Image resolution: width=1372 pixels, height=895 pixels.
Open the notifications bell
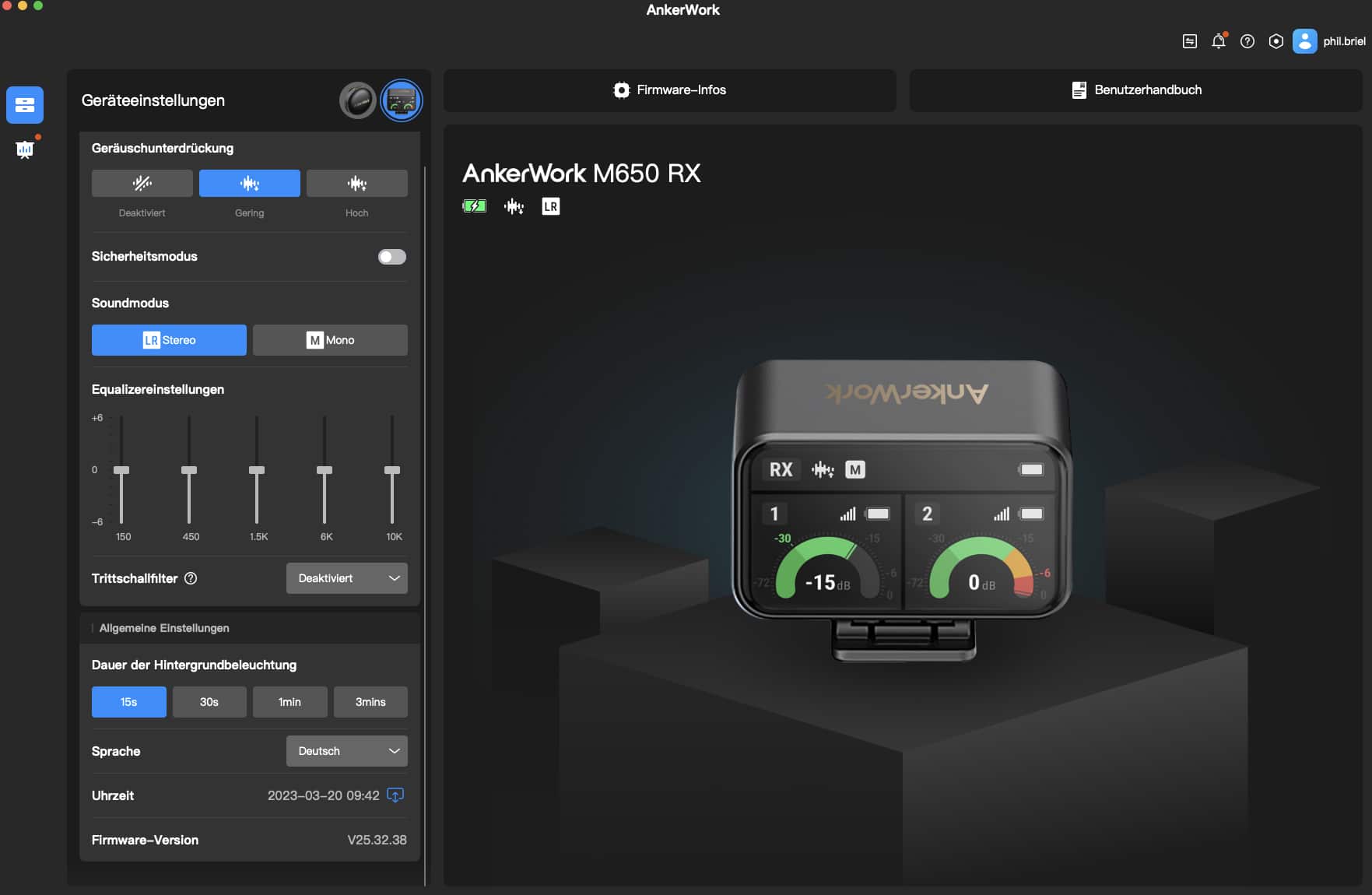(x=1218, y=41)
